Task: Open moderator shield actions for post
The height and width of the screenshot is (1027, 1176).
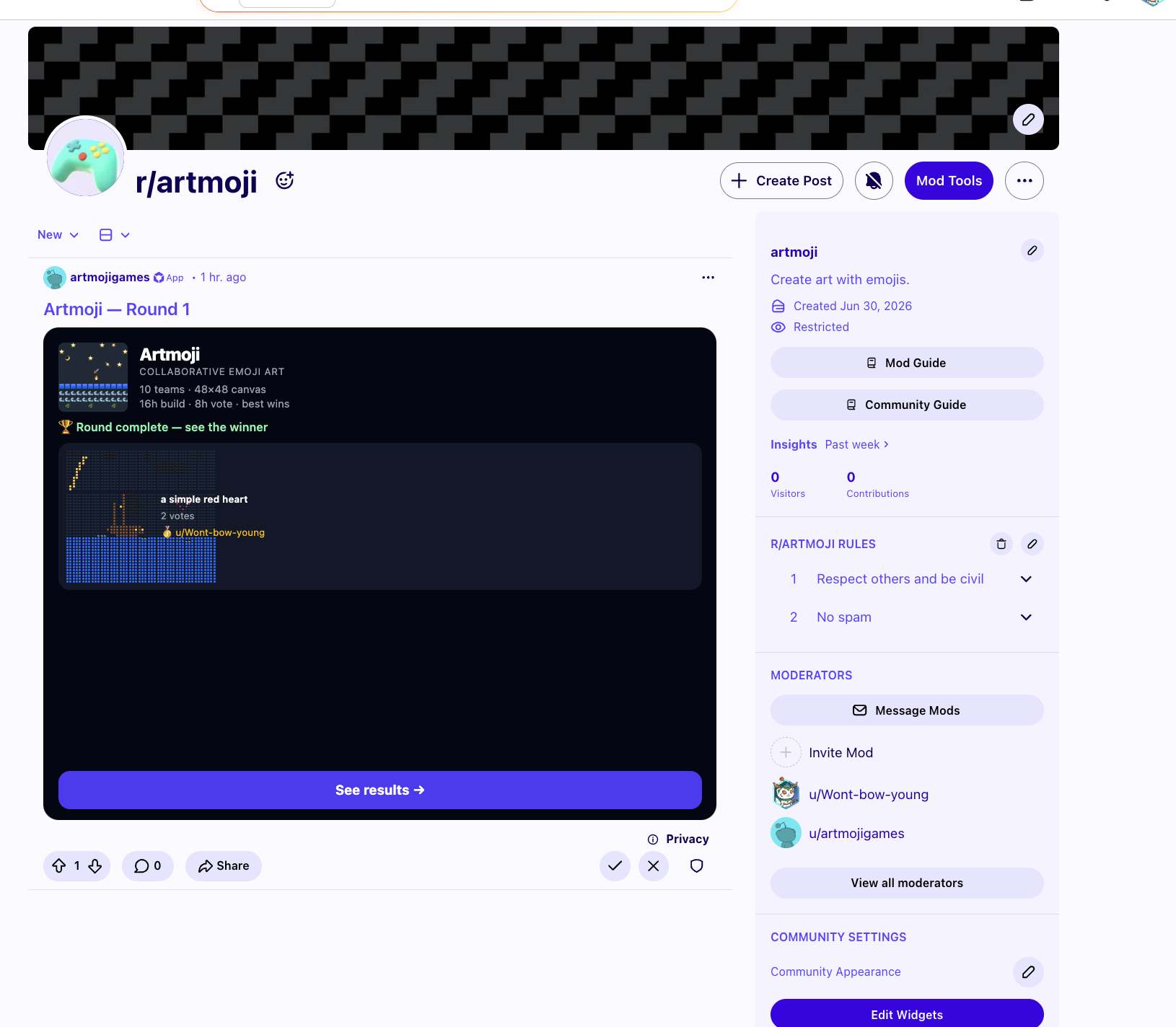Action: pyautogui.click(x=697, y=866)
